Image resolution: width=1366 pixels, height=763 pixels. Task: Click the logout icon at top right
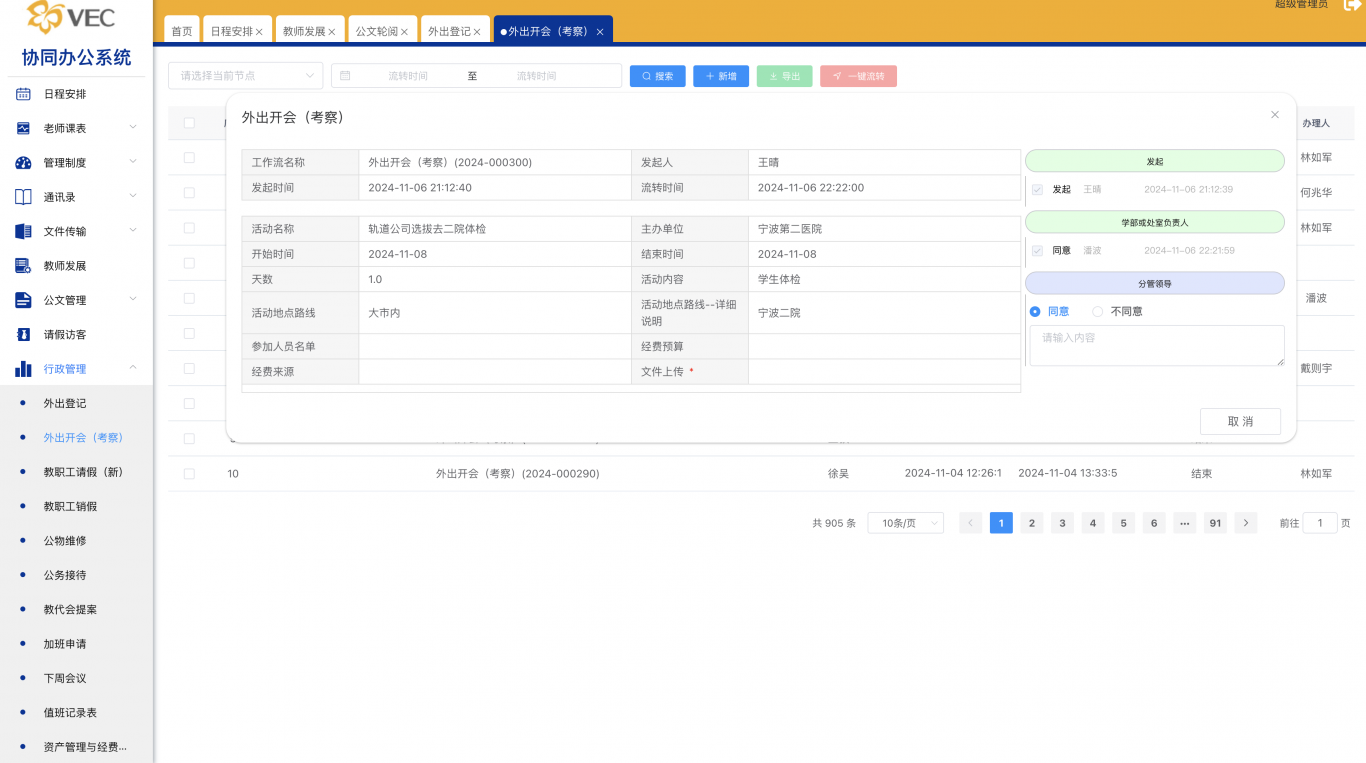(x=1352, y=5)
